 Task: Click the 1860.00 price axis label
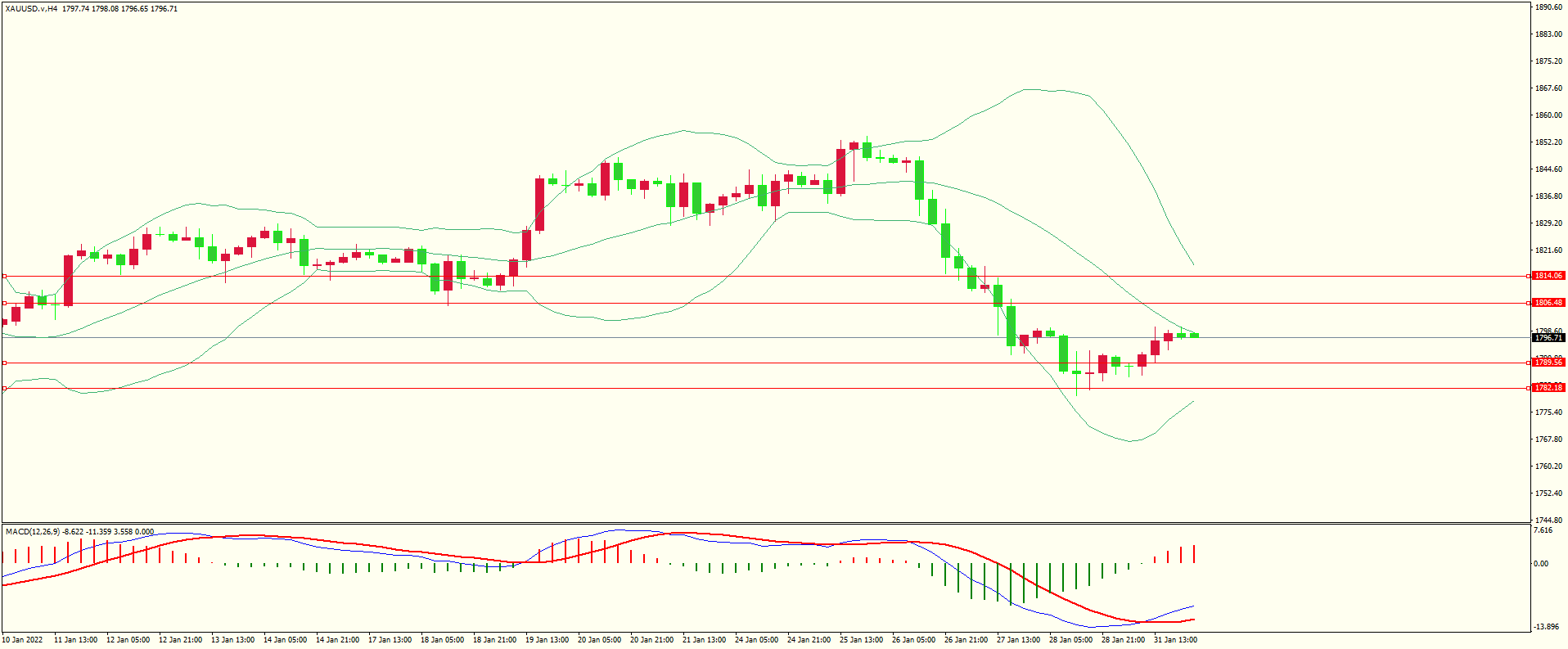point(1548,115)
